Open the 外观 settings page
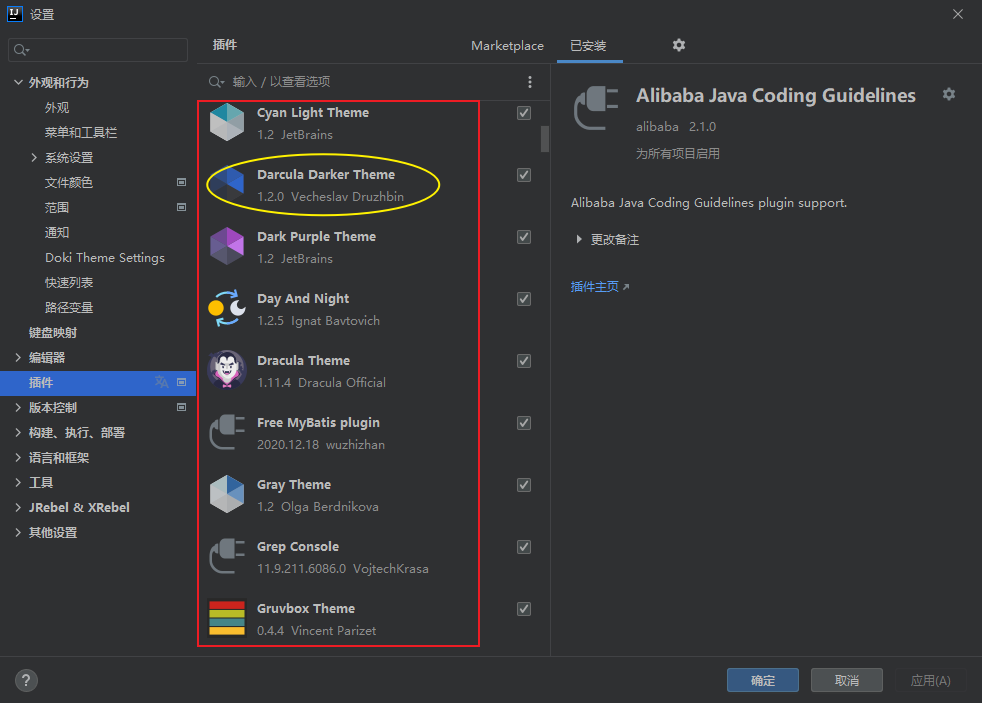This screenshot has height=703, width=982. tap(57, 108)
